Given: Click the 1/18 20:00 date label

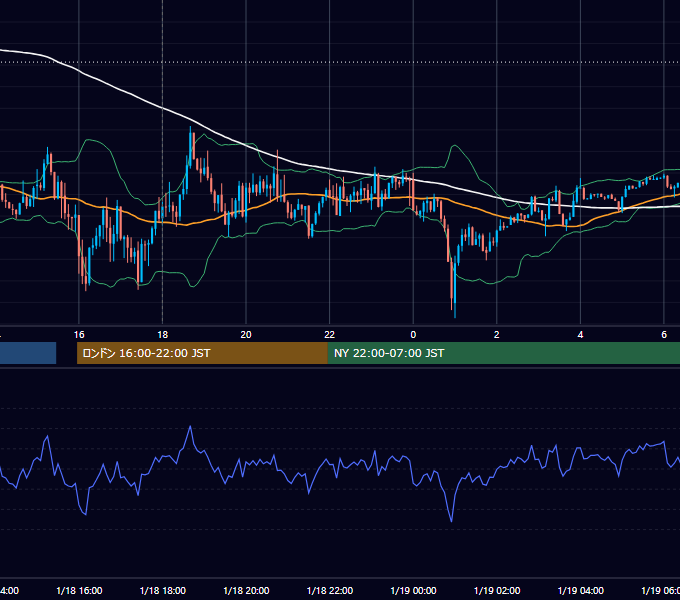Looking at the screenshot, I should coord(246,591).
